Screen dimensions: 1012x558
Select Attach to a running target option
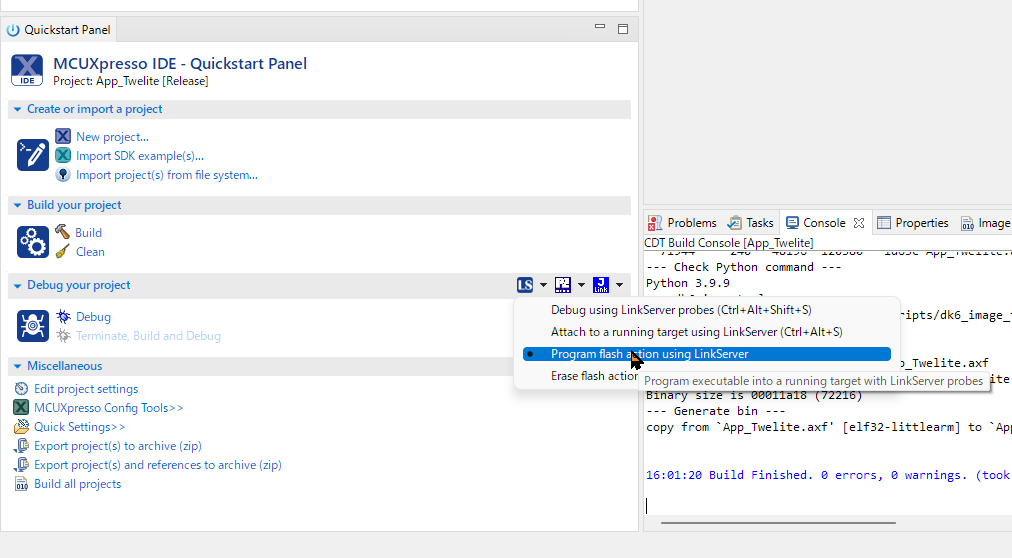coord(696,332)
